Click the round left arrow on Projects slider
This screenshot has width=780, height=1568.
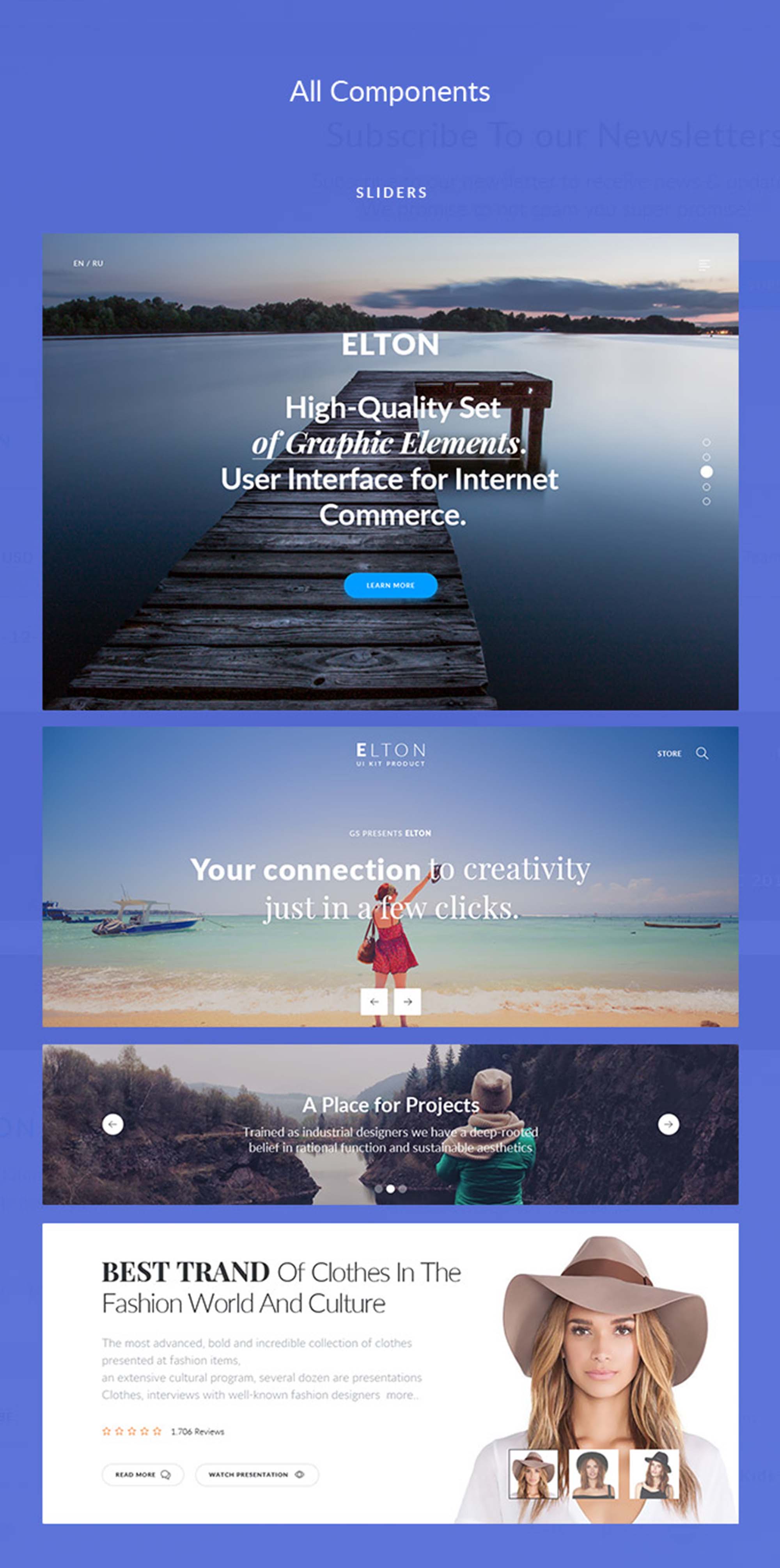tap(113, 1124)
